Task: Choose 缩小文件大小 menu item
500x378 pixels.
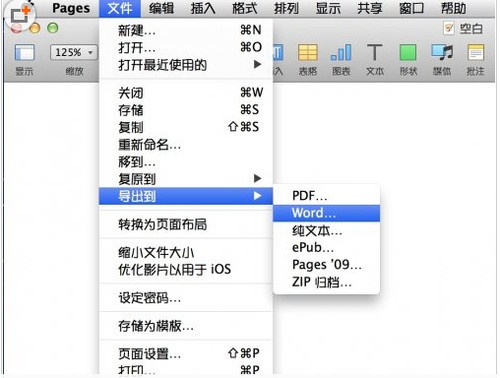Action: pos(186,252)
